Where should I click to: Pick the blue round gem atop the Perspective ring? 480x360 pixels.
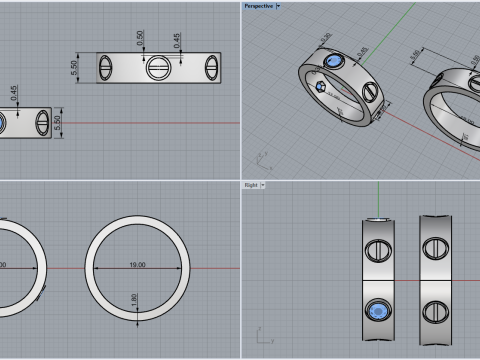333,61
